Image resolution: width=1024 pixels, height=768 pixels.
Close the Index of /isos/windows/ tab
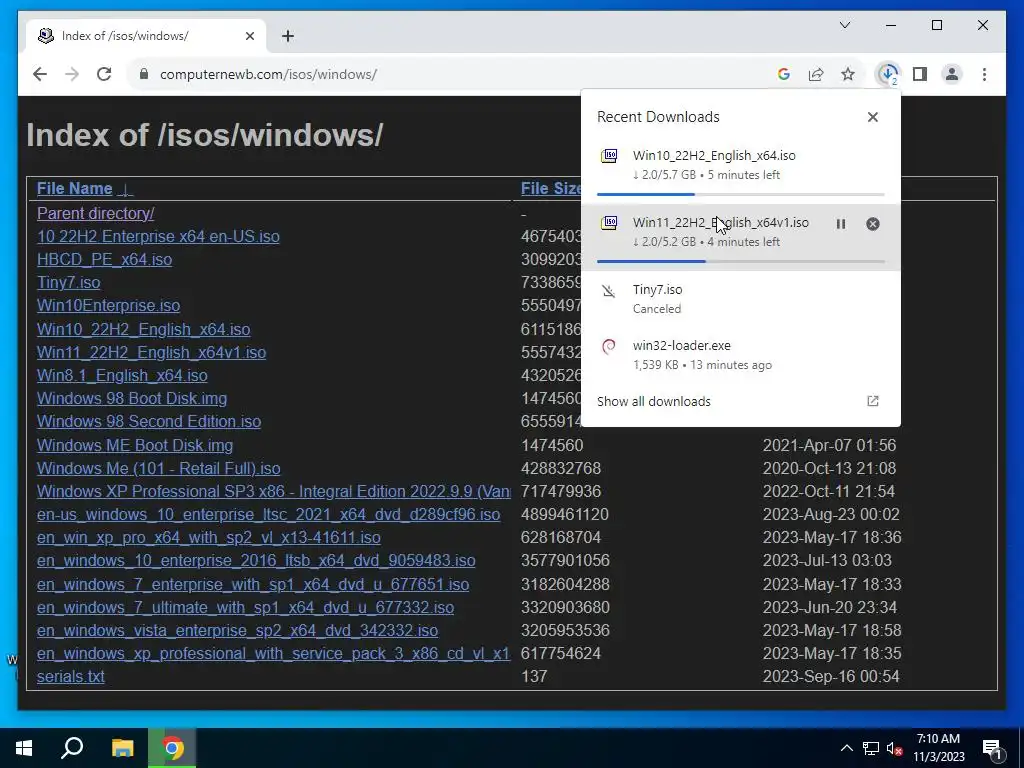[x=249, y=36]
